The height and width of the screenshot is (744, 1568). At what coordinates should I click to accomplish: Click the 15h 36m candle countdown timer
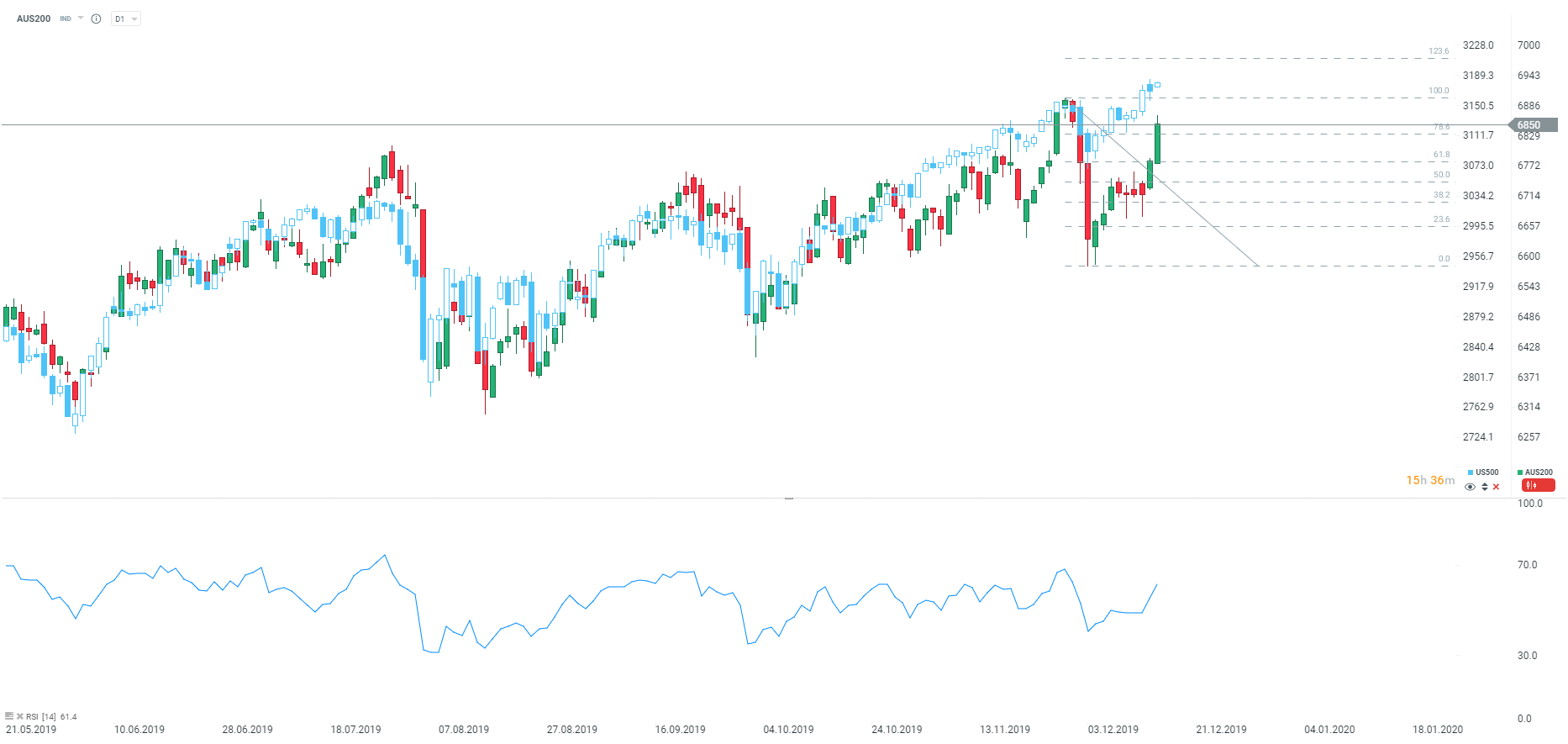click(1430, 480)
